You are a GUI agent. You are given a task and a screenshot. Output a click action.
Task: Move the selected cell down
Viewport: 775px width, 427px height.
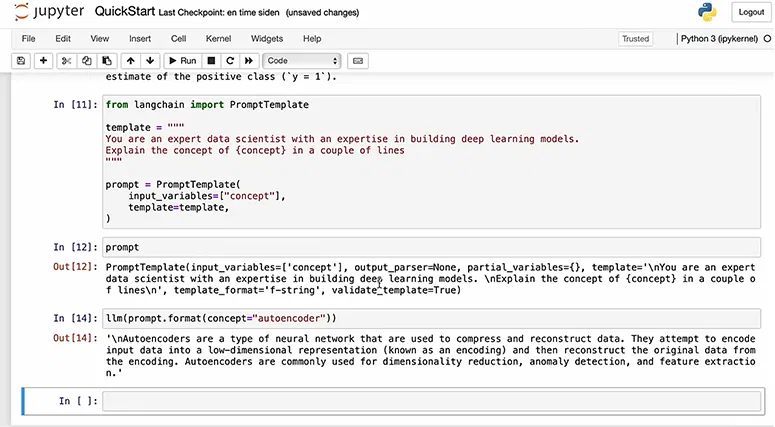(151, 61)
